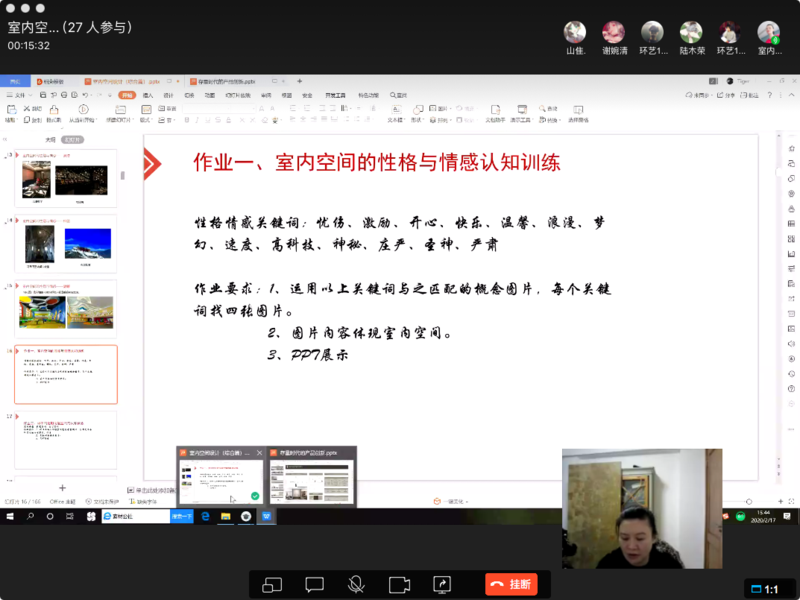Click the Windows Start button

tap(9, 516)
